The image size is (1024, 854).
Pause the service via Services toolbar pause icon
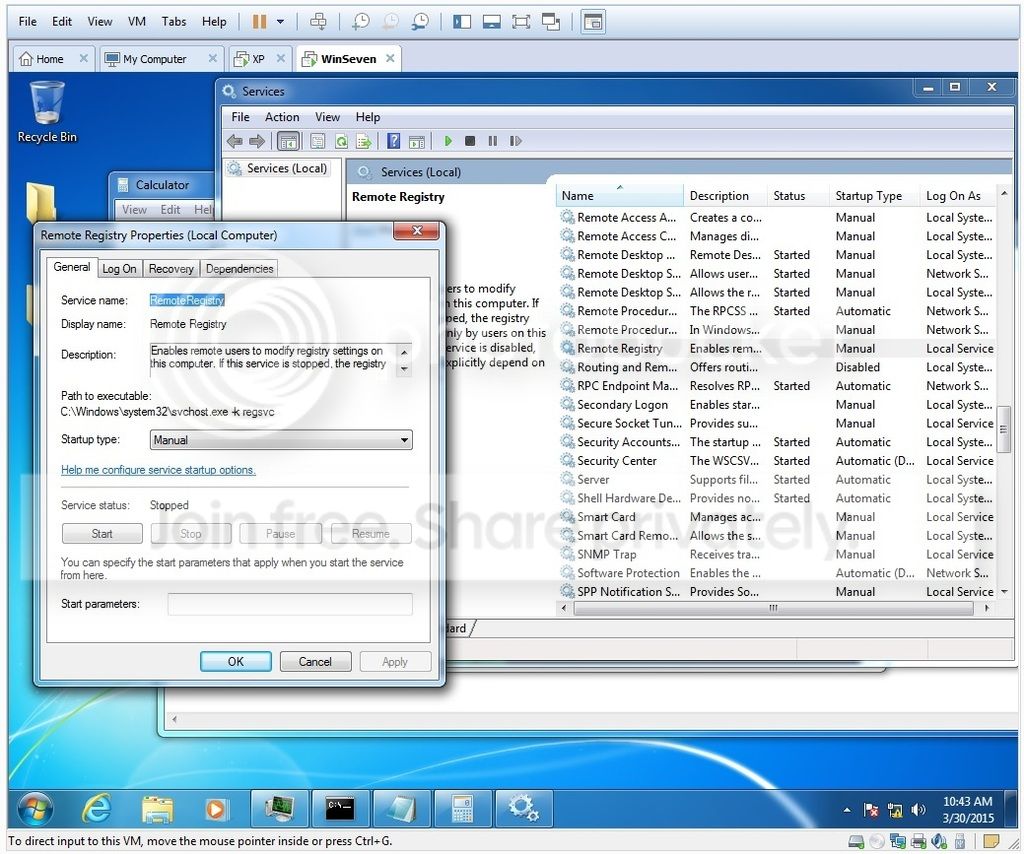click(492, 140)
